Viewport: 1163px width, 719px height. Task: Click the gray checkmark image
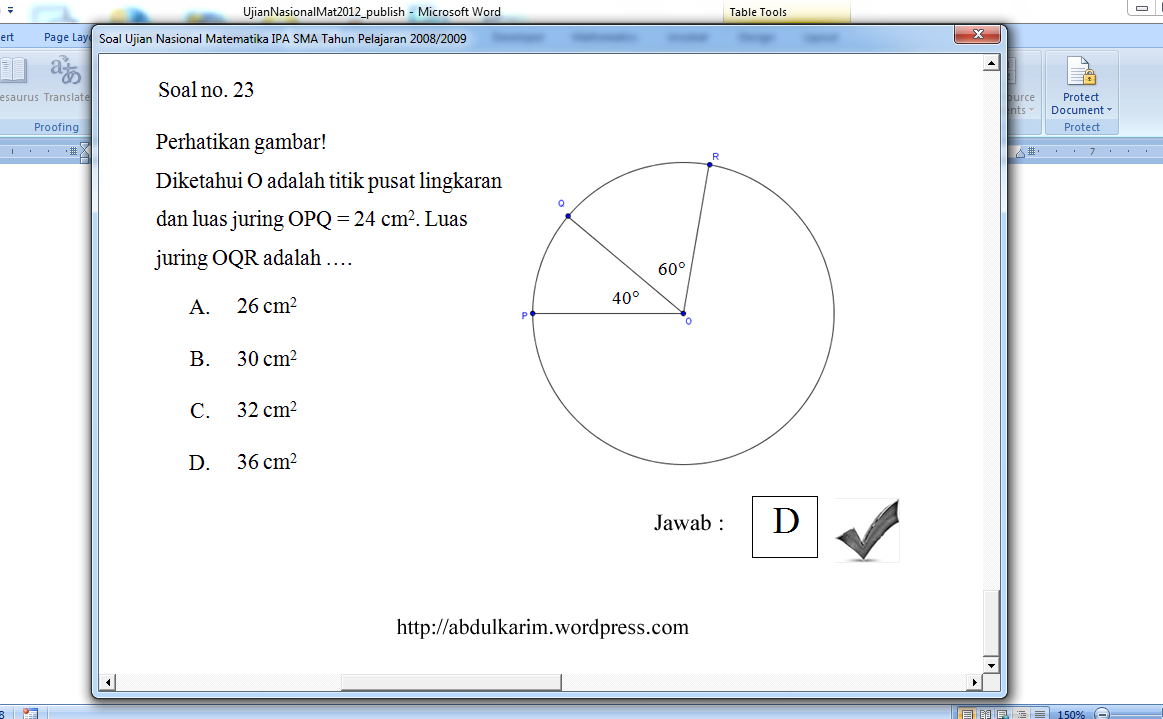pyautogui.click(x=867, y=529)
